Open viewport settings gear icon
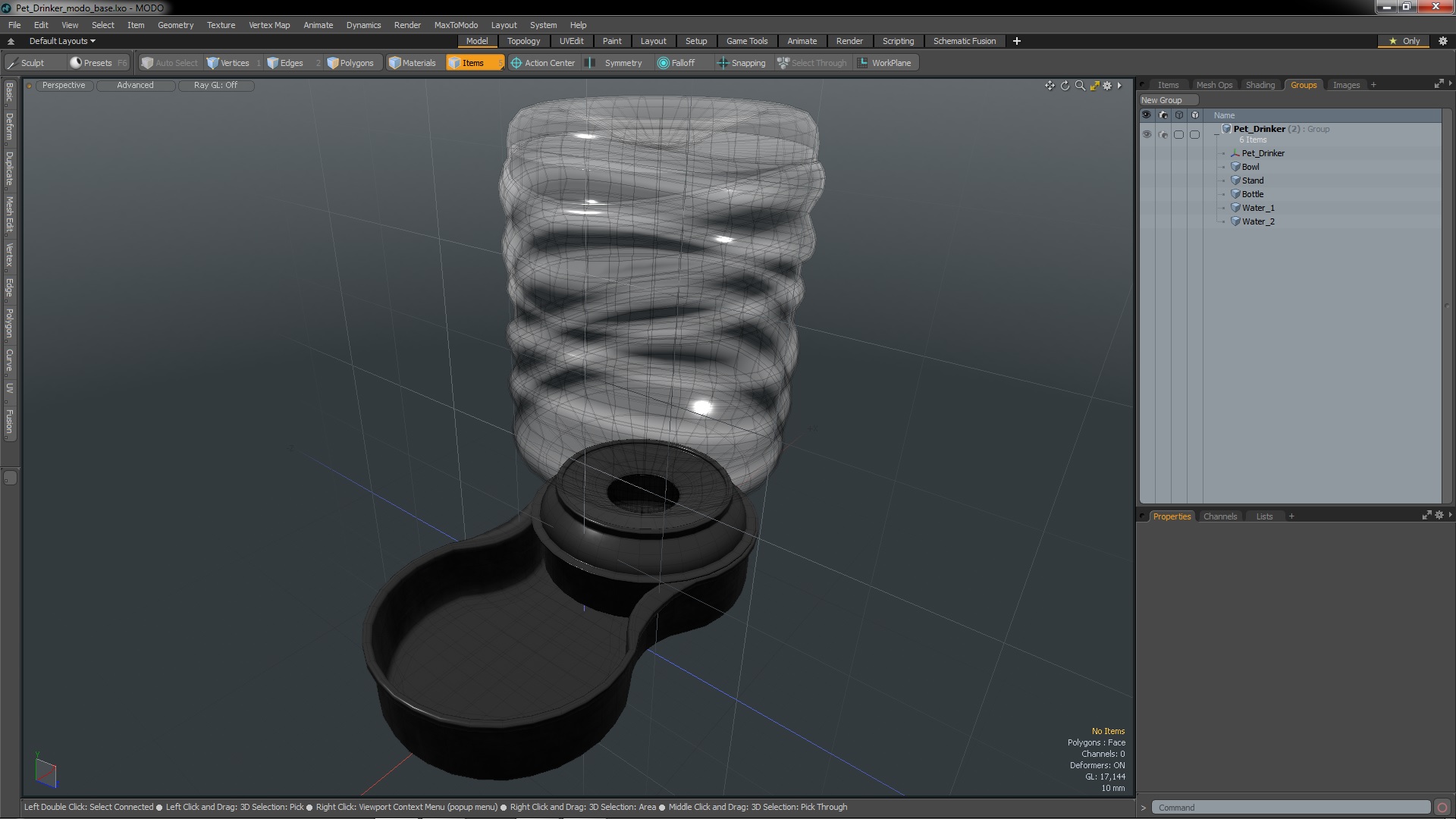 click(1107, 86)
